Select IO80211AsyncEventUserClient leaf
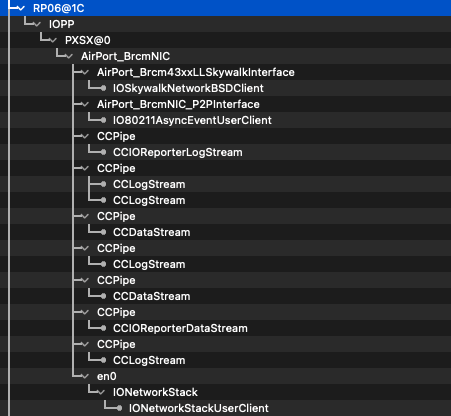 pyautogui.click(x=192, y=120)
